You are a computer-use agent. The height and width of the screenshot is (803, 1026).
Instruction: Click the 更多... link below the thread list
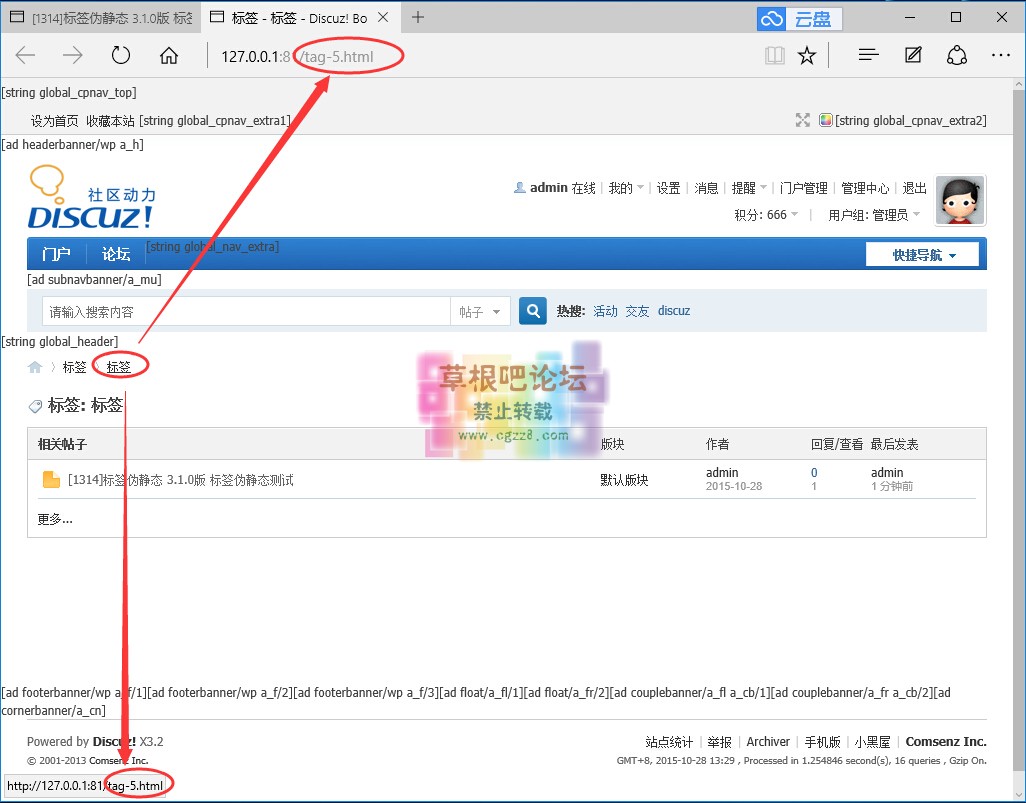54,518
